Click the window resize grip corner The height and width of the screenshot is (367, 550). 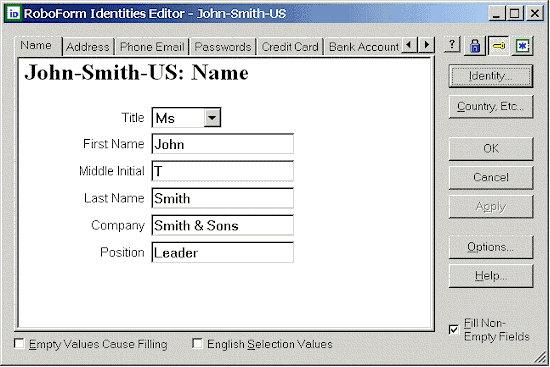(x=541, y=358)
